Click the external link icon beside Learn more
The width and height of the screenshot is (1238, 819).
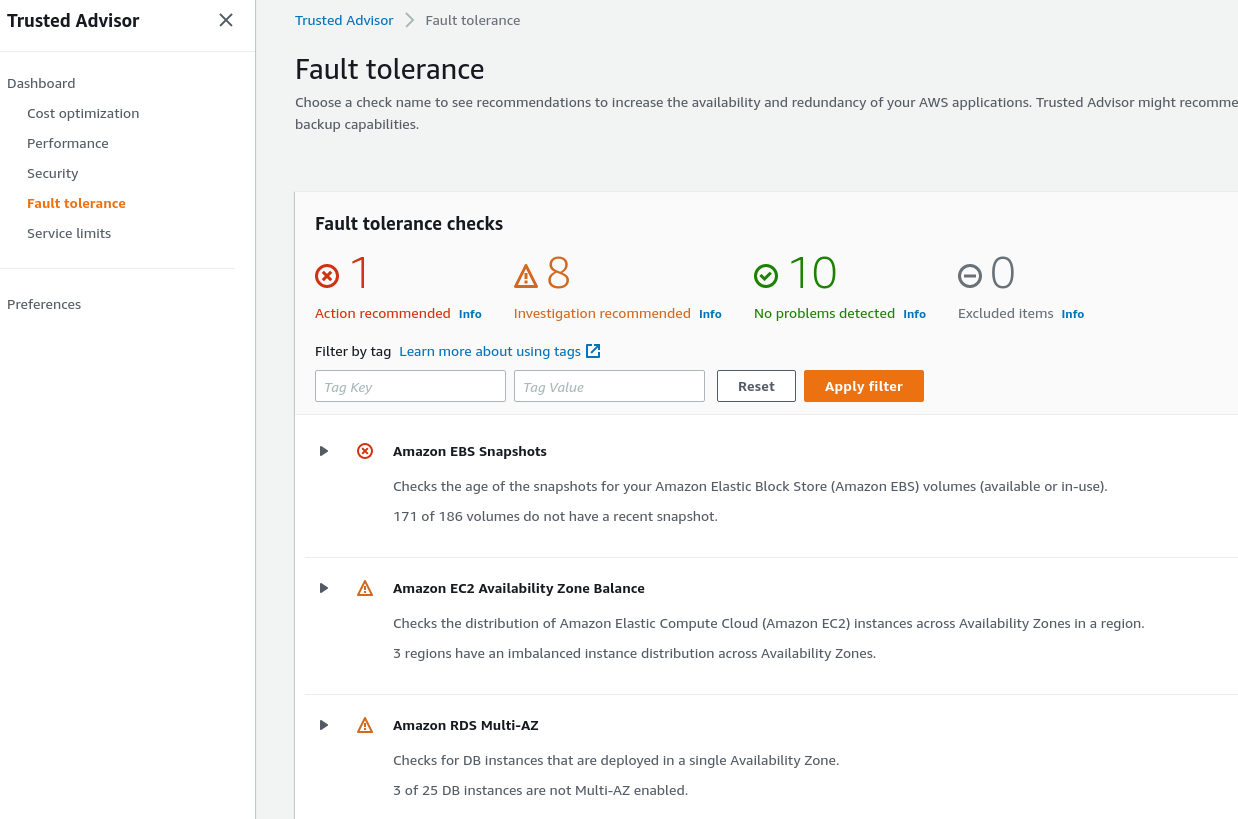pyautogui.click(x=593, y=351)
